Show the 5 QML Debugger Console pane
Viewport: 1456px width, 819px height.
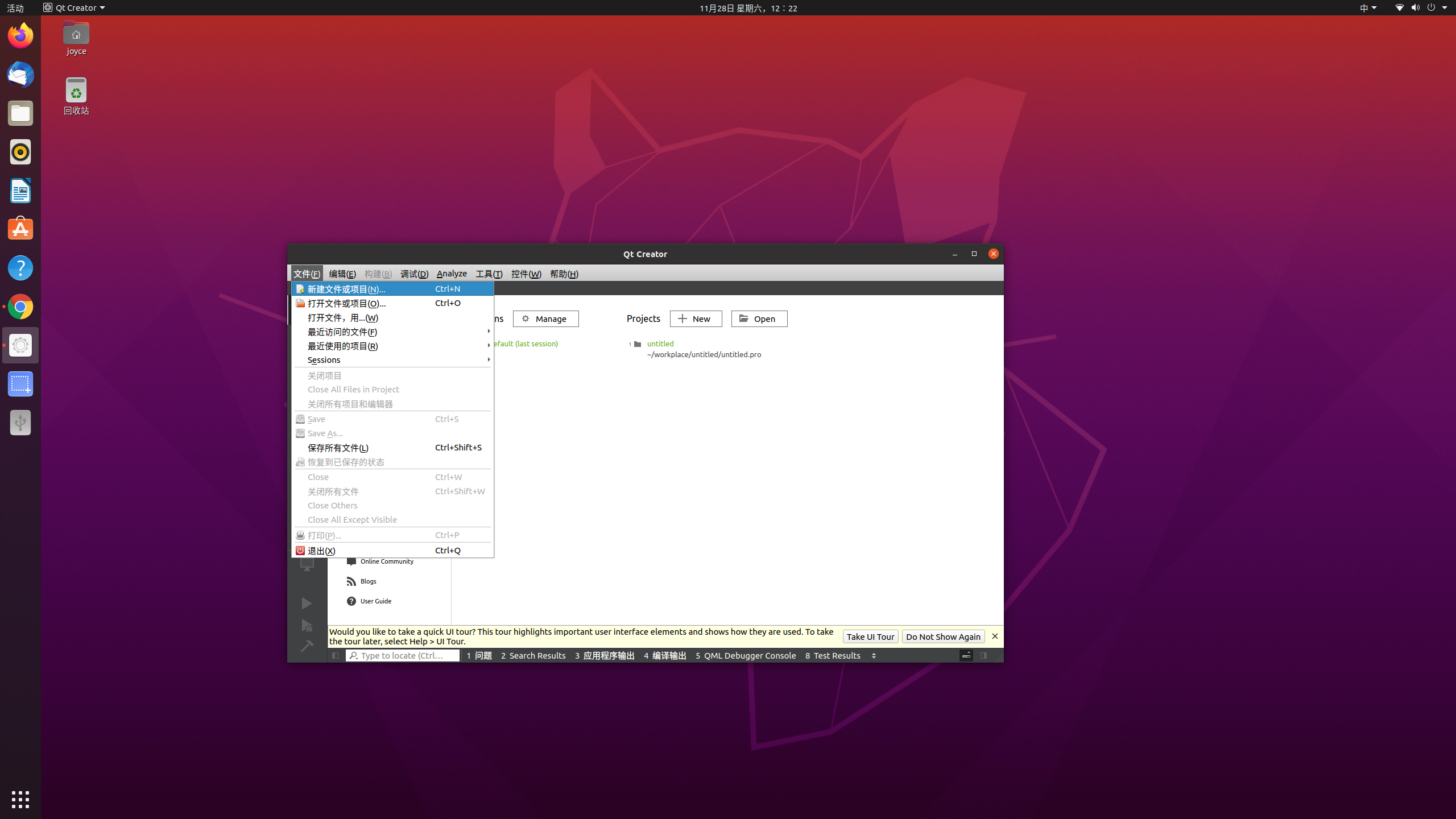click(746, 656)
